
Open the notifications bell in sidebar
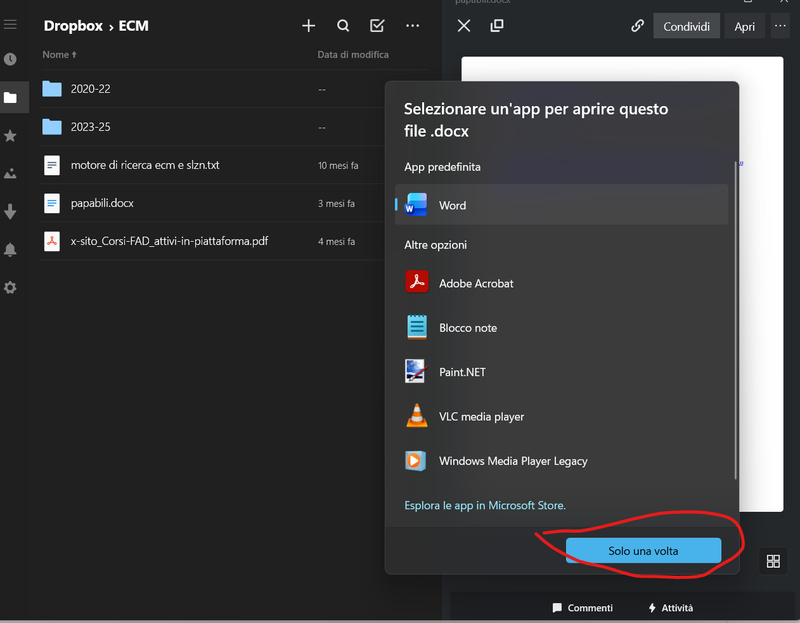point(10,249)
